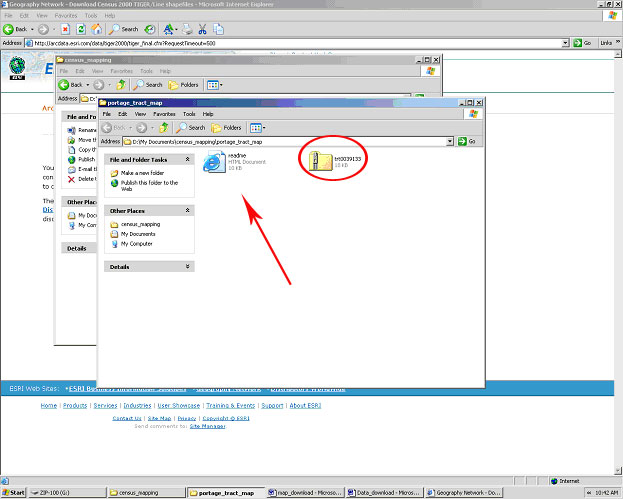Switch to ZIP-100 (G:) taskbar button
623x499 pixels.
[x=67, y=493]
